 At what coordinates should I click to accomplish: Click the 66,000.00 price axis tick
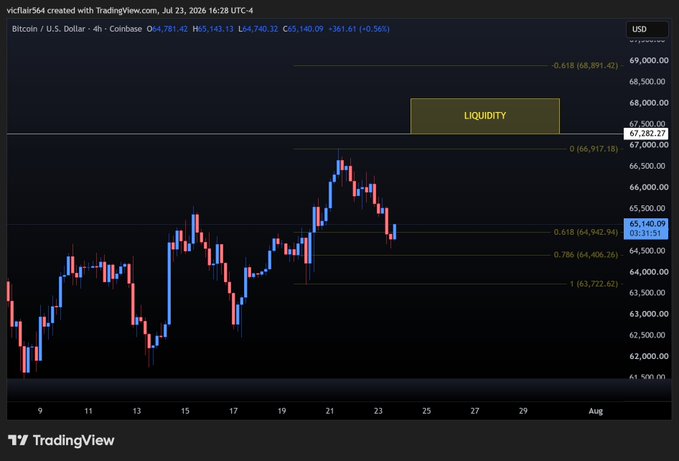pyautogui.click(x=649, y=187)
